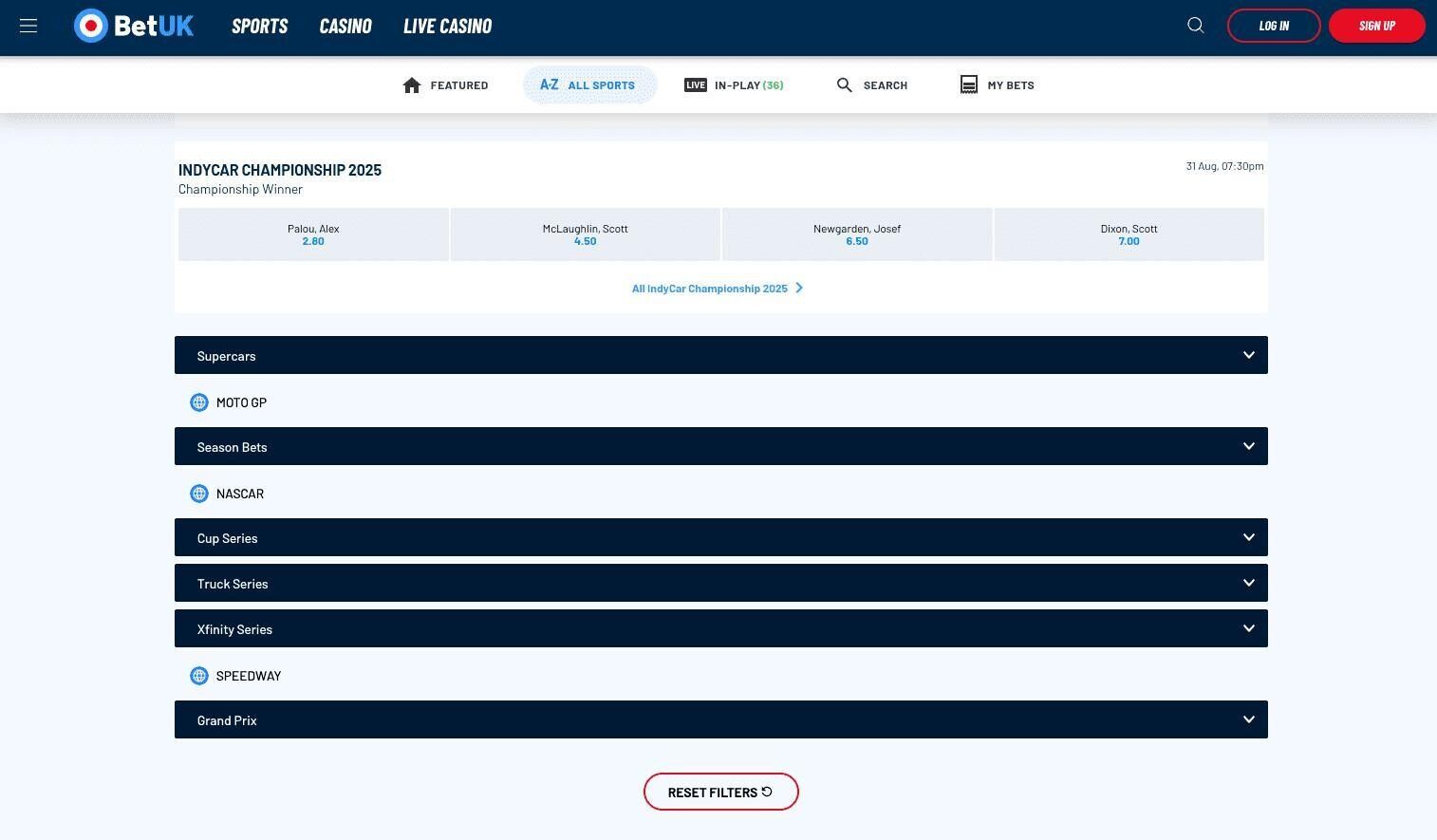Viewport: 1437px width, 840px height.
Task: Expand the Xfinity Series section
Action: (x=721, y=628)
